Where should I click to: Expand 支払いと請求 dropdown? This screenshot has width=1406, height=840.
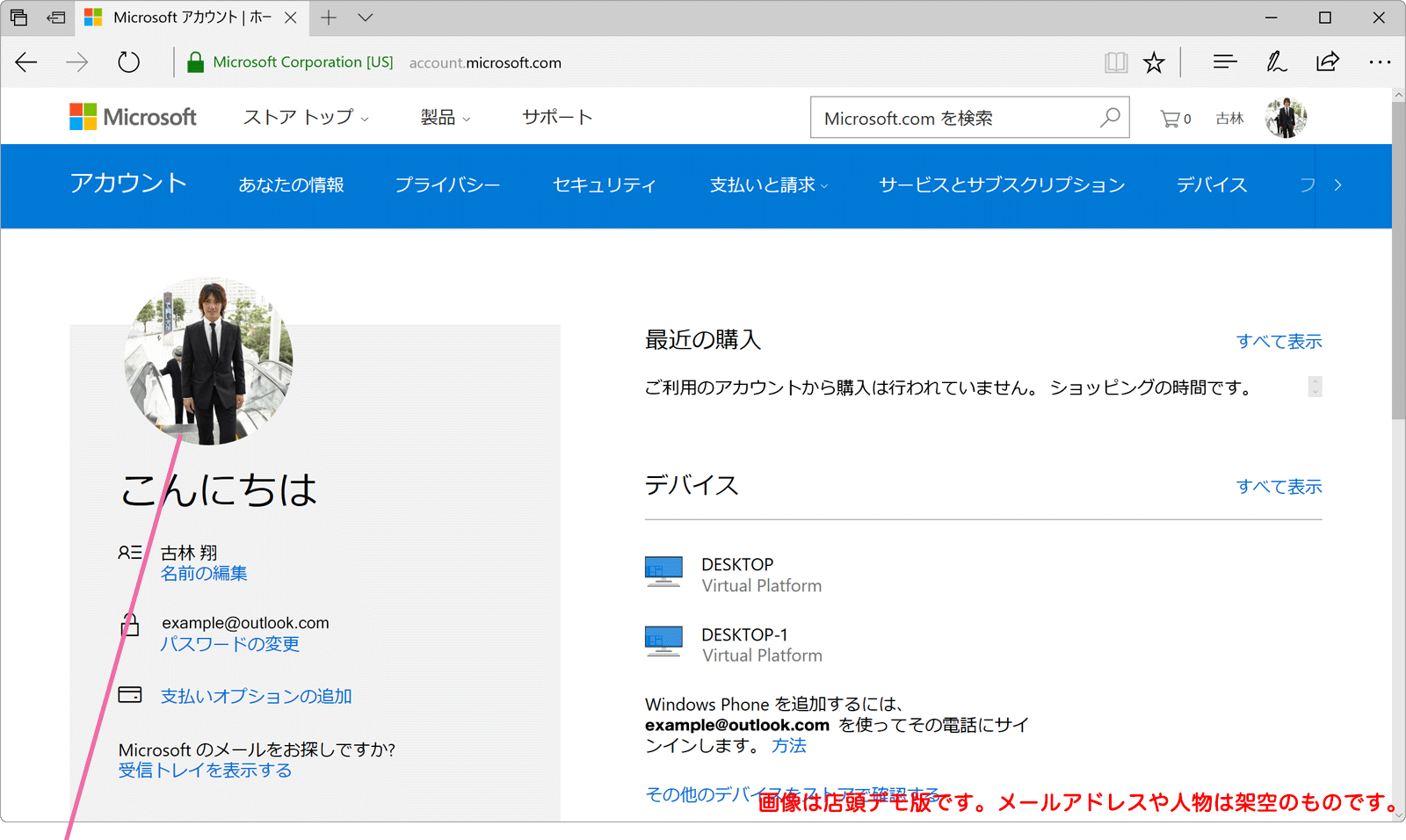pyautogui.click(x=769, y=185)
